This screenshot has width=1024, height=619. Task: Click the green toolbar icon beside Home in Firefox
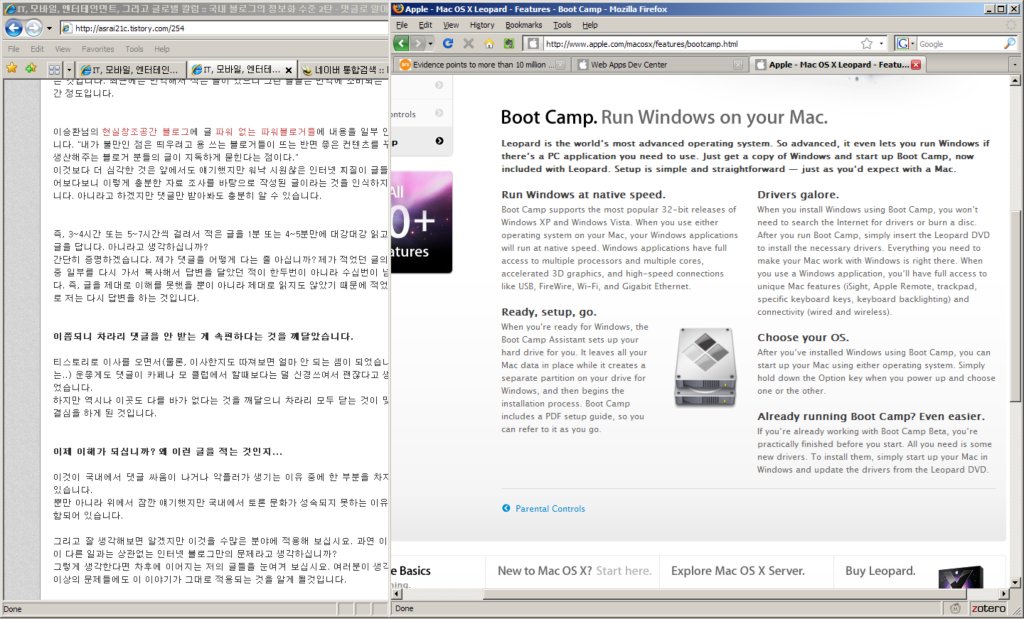click(x=509, y=44)
